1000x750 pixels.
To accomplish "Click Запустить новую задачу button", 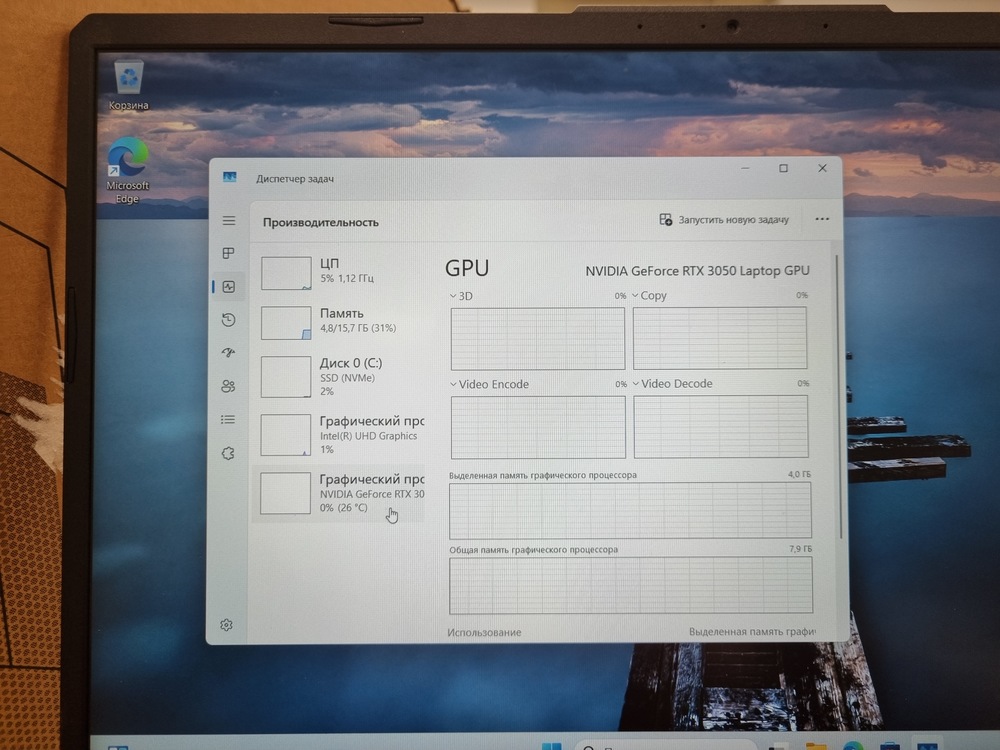I will point(724,219).
